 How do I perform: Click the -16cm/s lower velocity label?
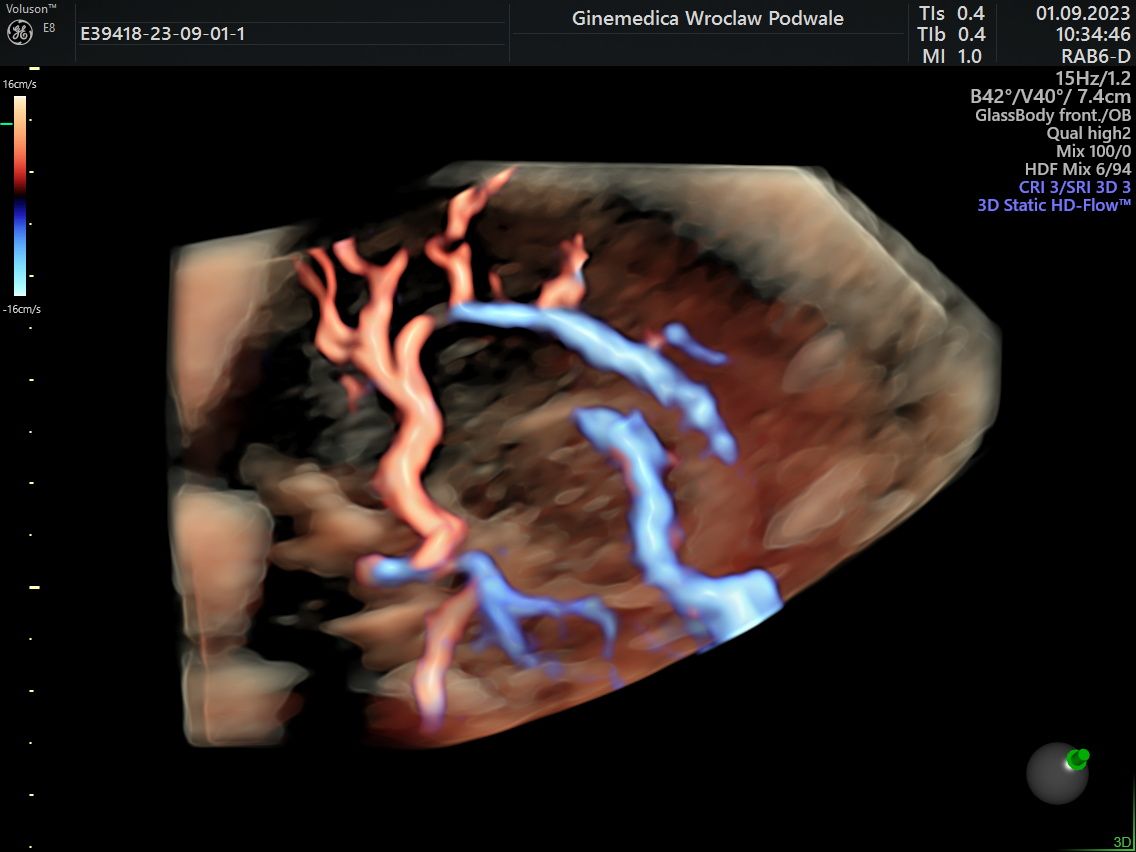(x=20, y=309)
